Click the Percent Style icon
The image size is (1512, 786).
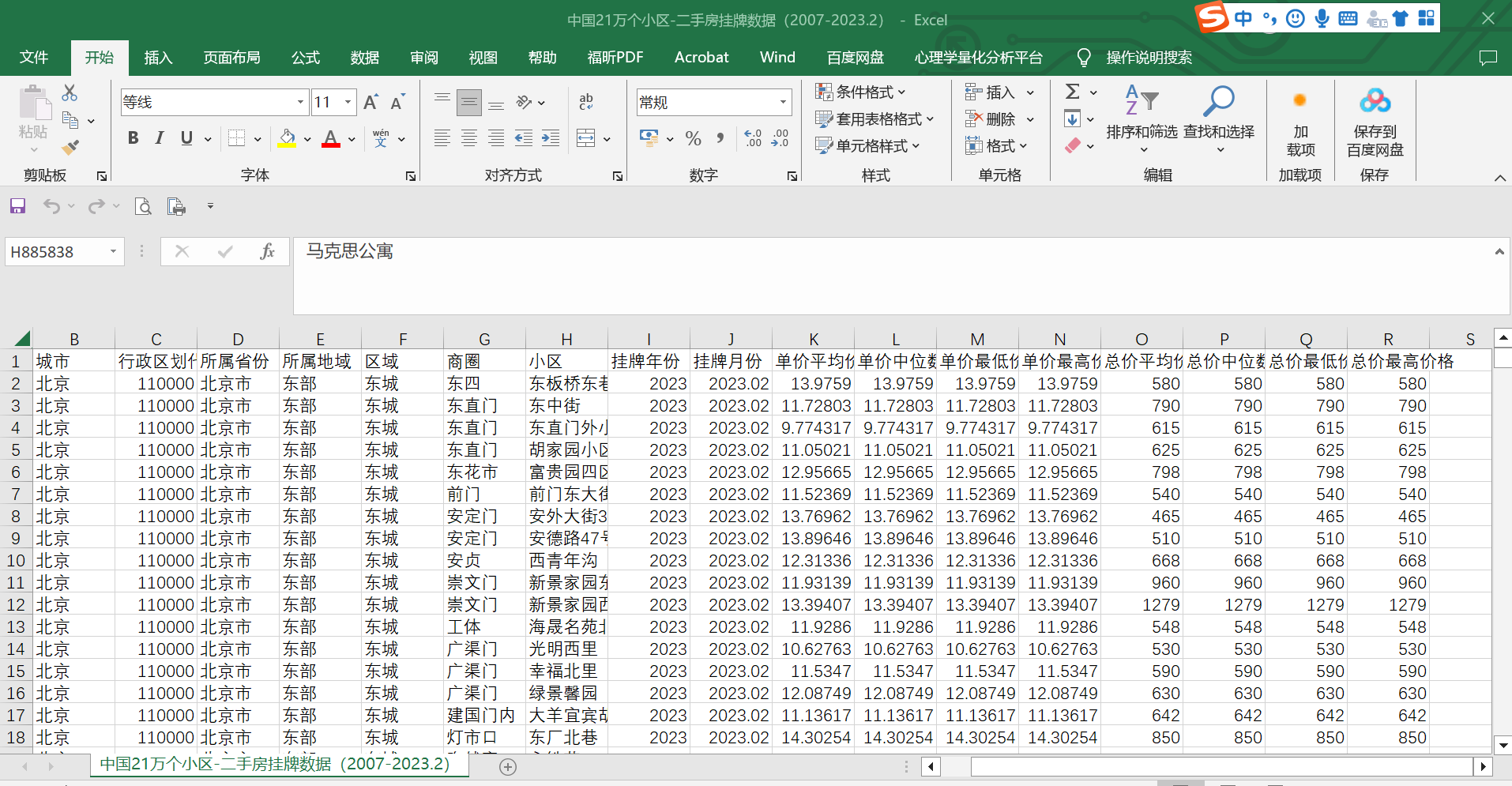(693, 139)
